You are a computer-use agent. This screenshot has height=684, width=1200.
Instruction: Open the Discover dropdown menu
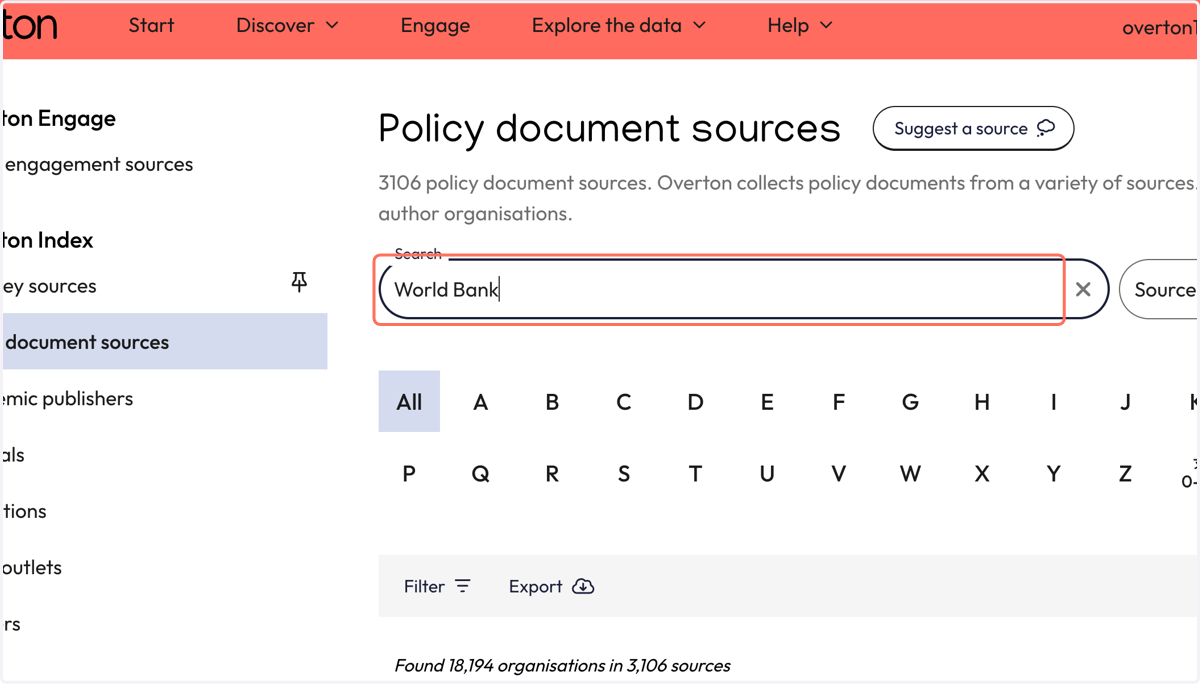(287, 26)
